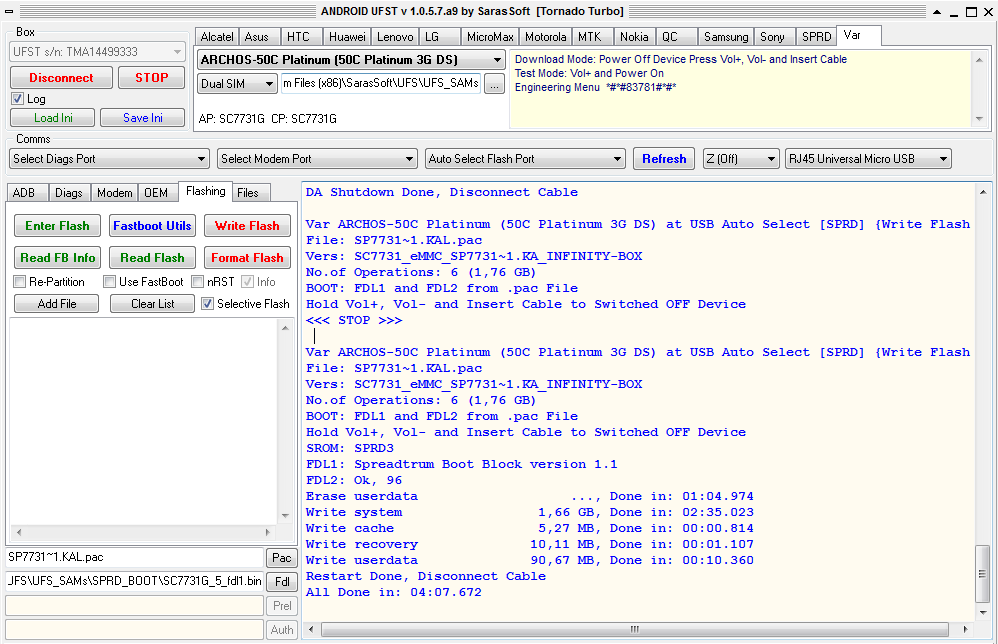The width and height of the screenshot is (998, 644).
Task: Click the Write Flash button
Action: tap(247, 226)
